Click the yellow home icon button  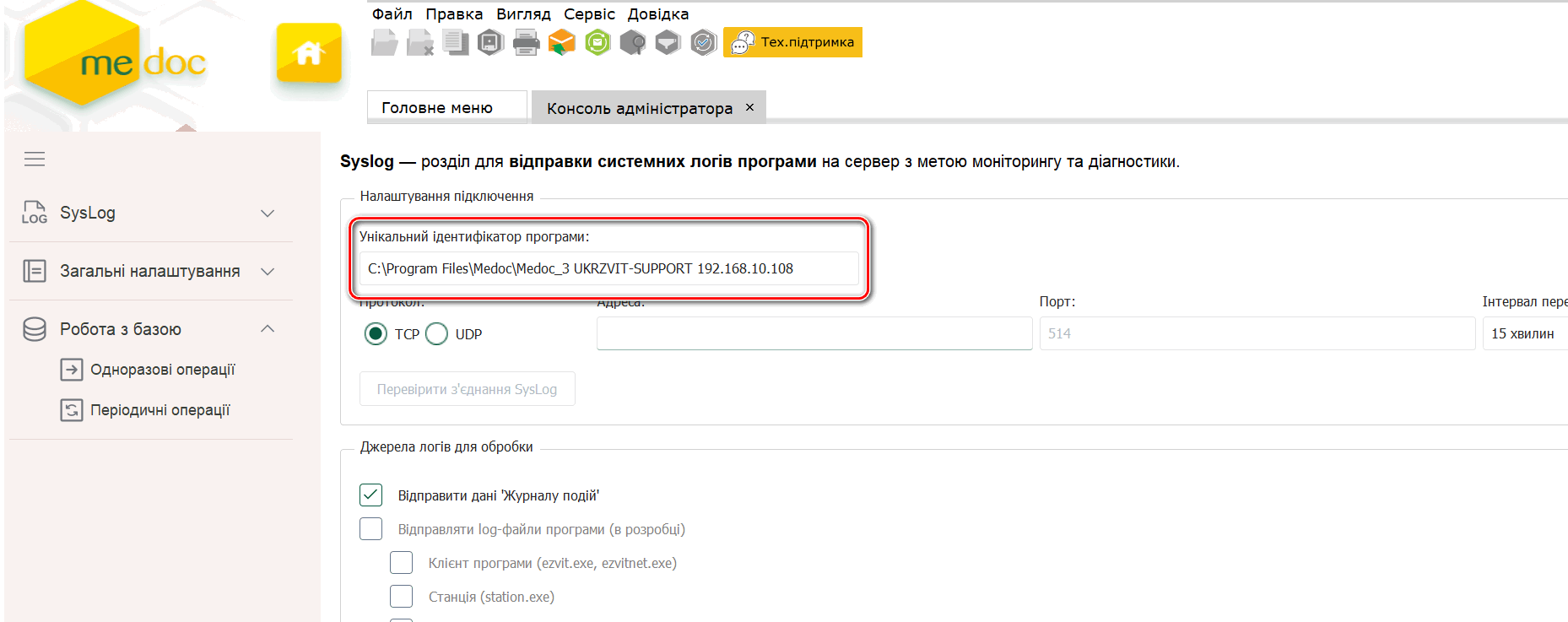[309, 53]
